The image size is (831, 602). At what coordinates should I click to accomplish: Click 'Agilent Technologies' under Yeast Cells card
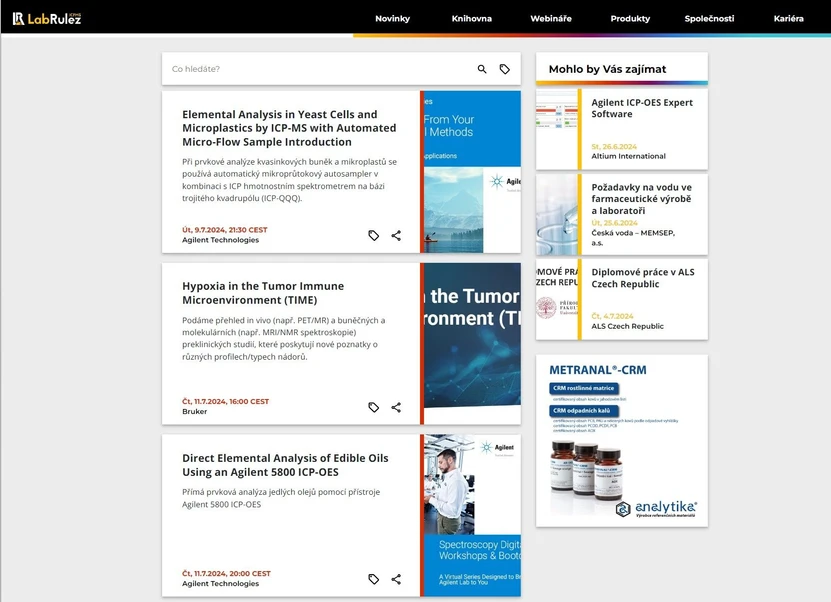click(220, 240)
